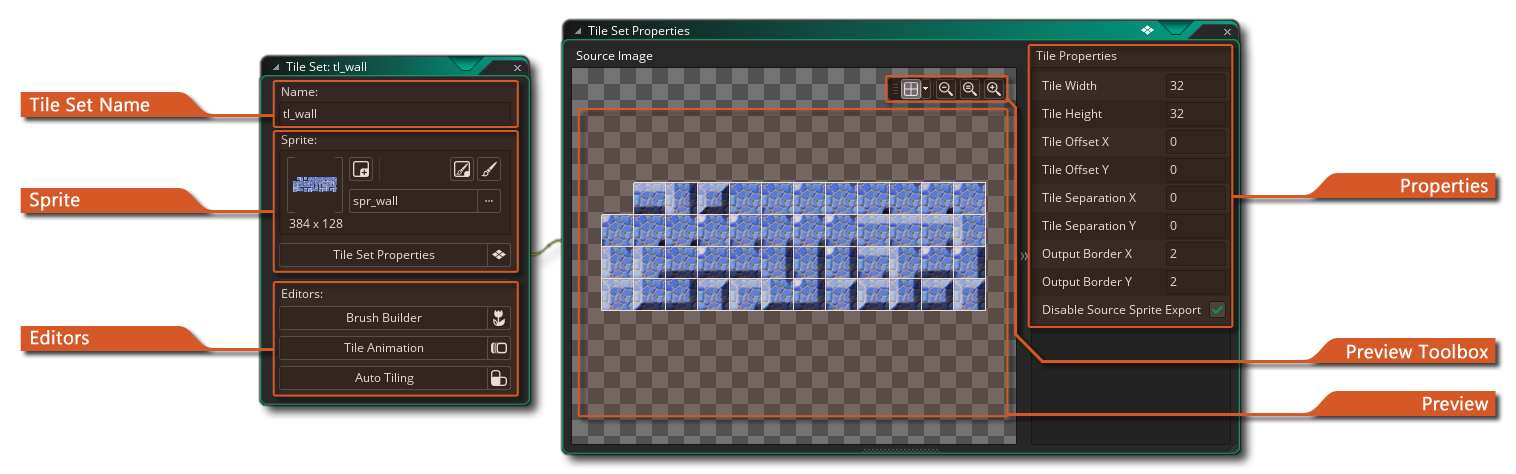Image resolution: width=1516 pixels, height=474 pixels.
Task: Uncheck Disable Source Sprite Export
Action: coord(1217,310)
